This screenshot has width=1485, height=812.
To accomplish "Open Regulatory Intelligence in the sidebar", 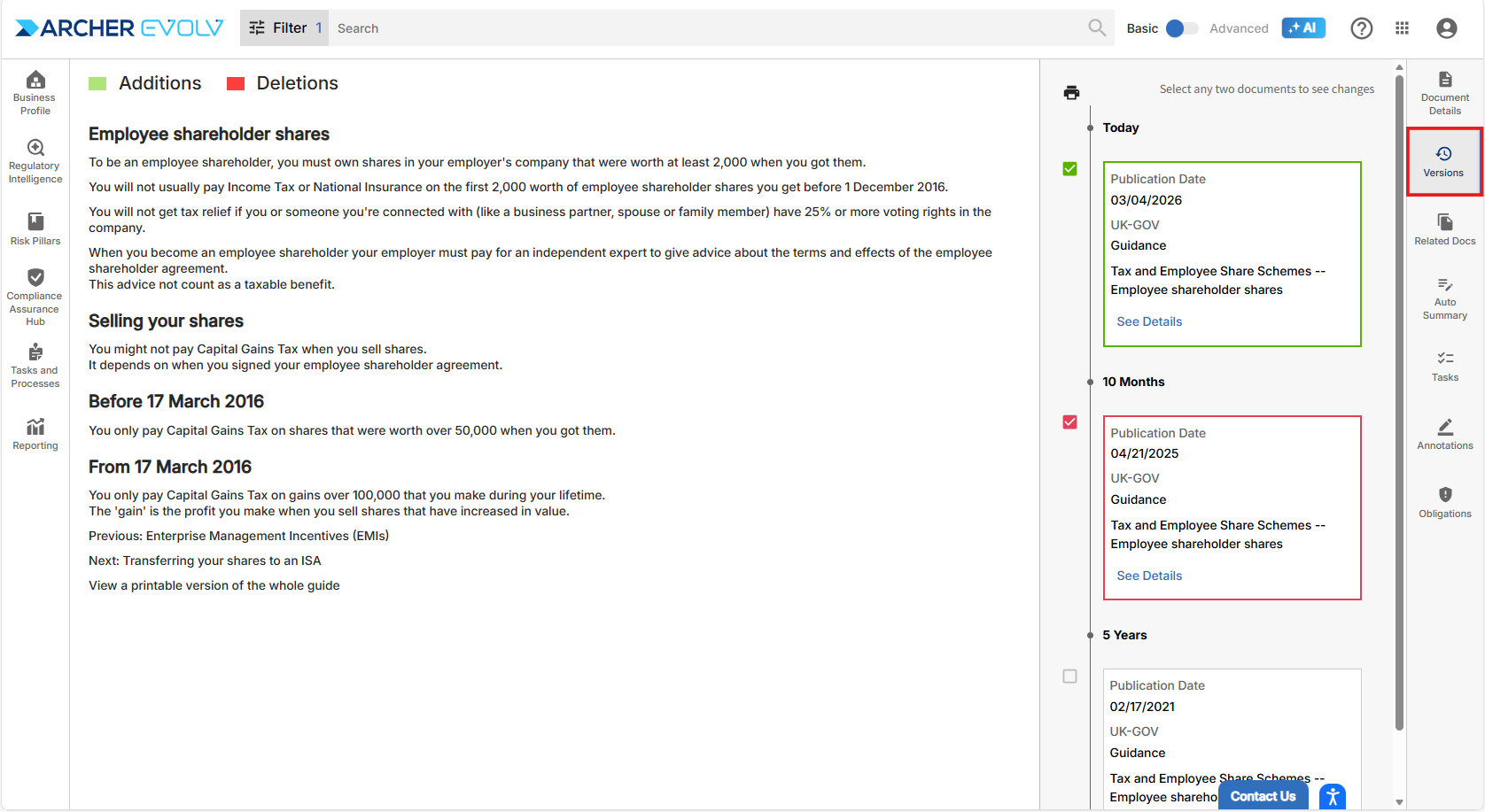I will (35, 161).
